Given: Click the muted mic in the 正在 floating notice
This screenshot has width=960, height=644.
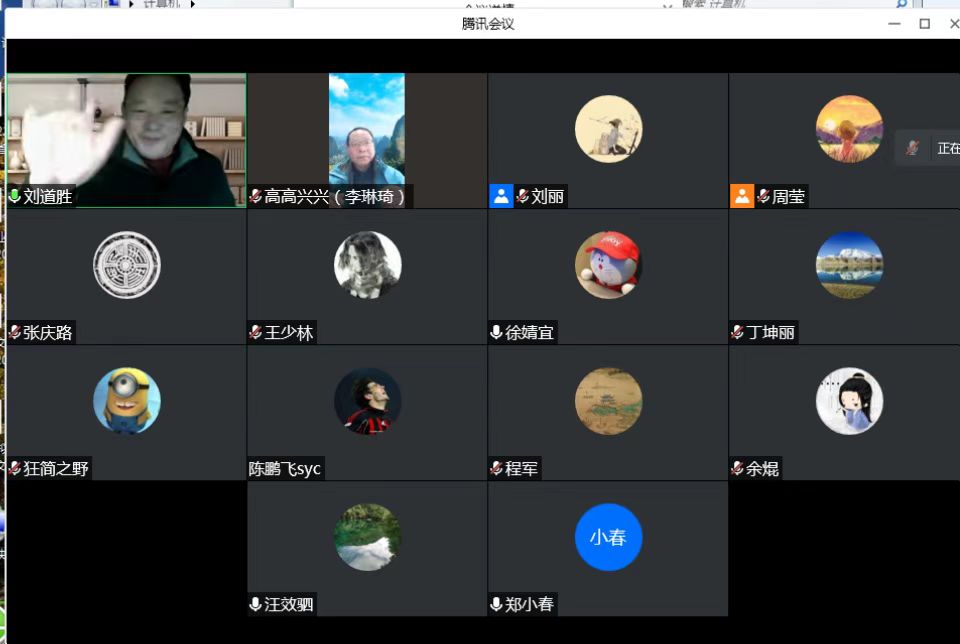Looking at the screenshot, I should pyautogui.click(x=912, y=148).
